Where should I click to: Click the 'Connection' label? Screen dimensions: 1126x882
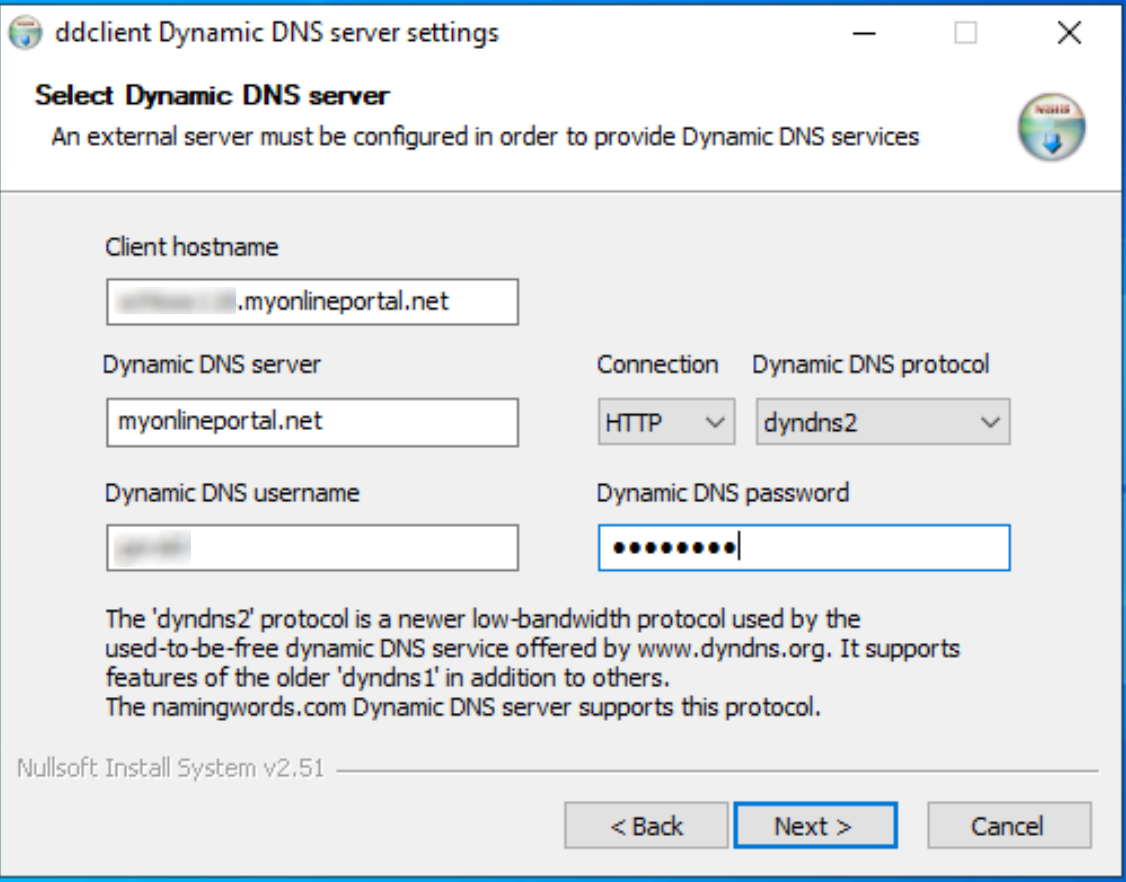tap(657, 365)
